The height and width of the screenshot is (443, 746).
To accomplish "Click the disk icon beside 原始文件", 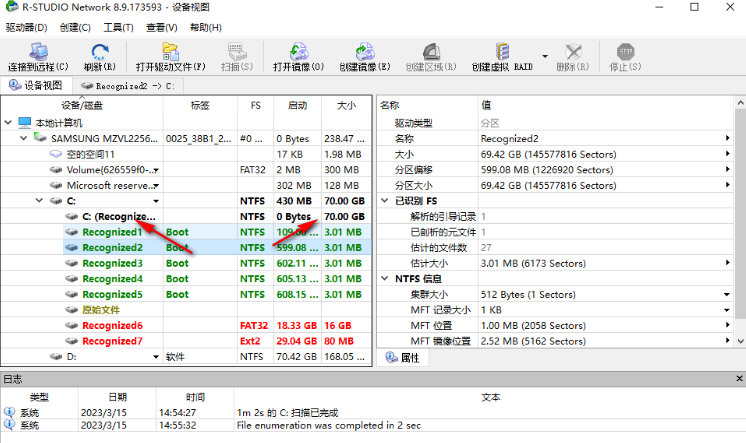I will point(71,310).
